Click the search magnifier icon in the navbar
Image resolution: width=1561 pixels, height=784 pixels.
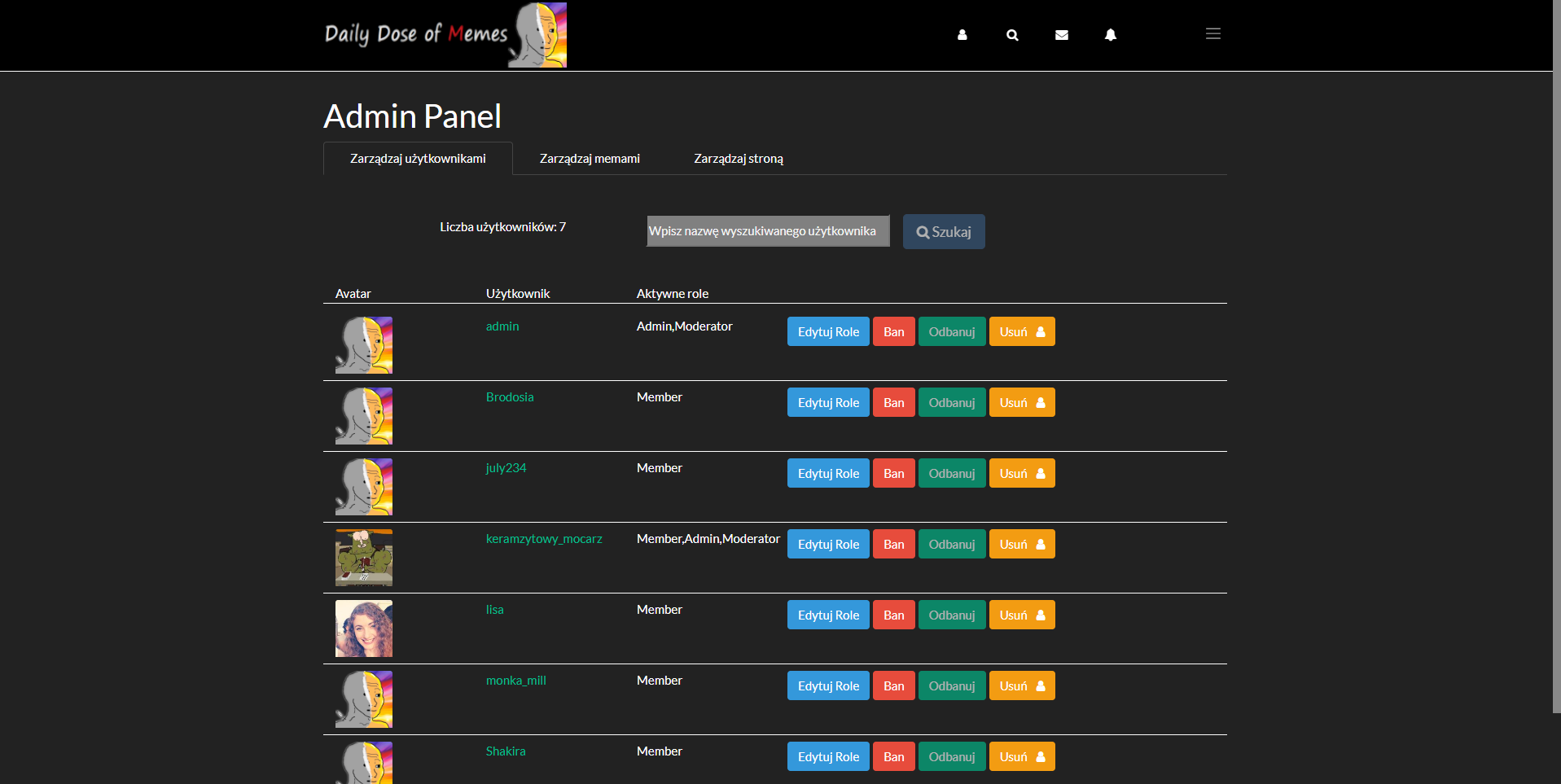tap(1012, 35)
